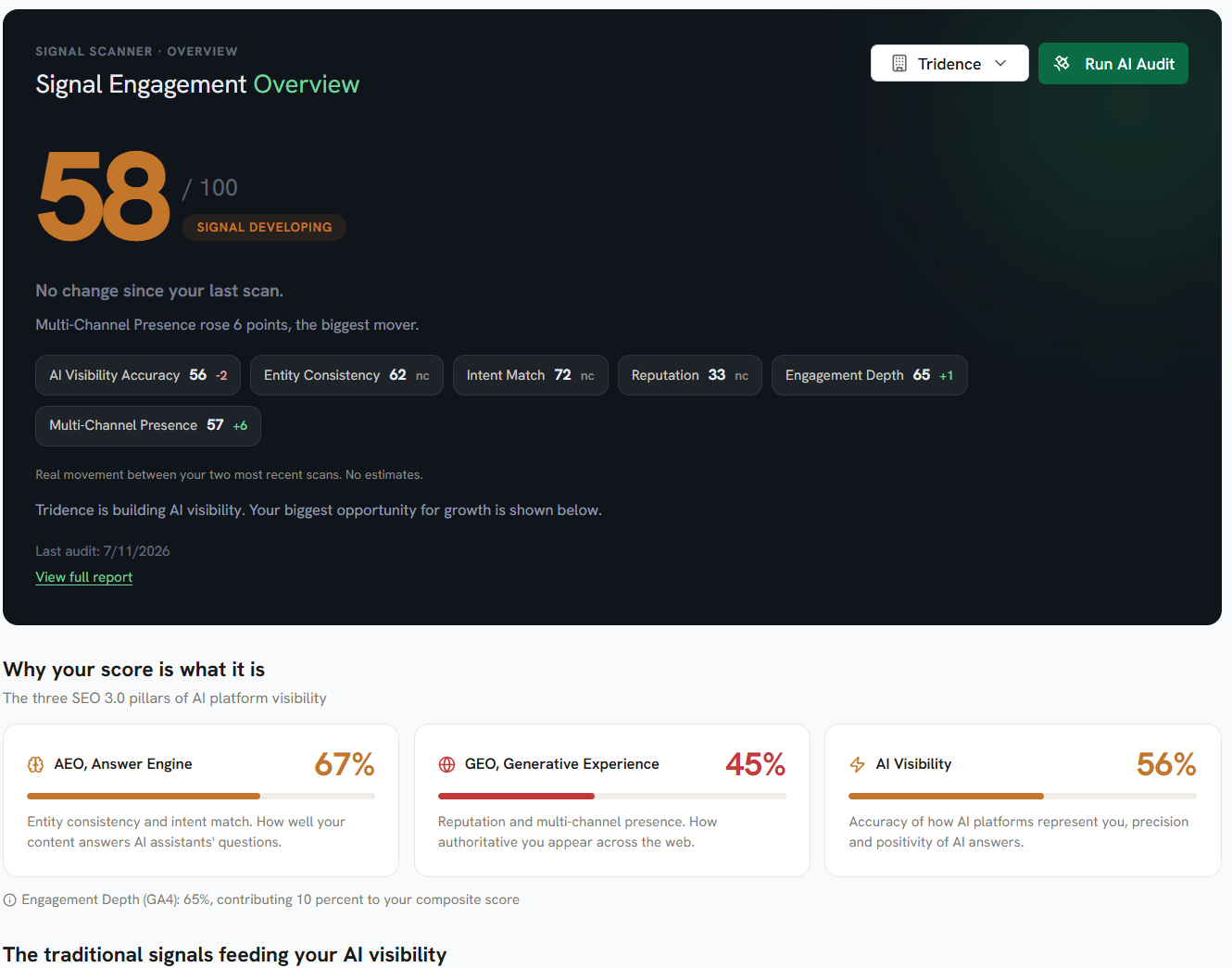Click the AEO, Answer Engine card title
Image resolution: width=1232 pixels, height=968 pixels.
tap(123, 764)
